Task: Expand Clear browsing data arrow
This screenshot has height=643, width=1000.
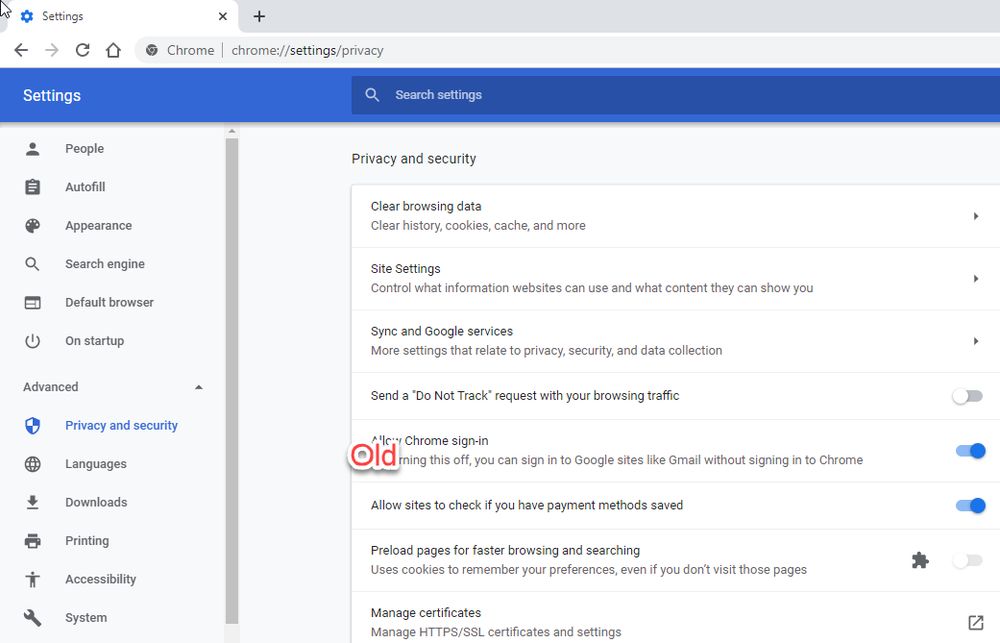Action: [x=975, y=216]
